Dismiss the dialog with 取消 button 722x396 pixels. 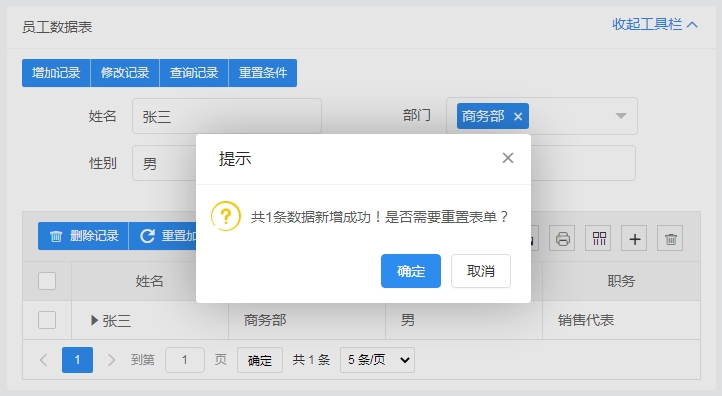tap(481, 271)
